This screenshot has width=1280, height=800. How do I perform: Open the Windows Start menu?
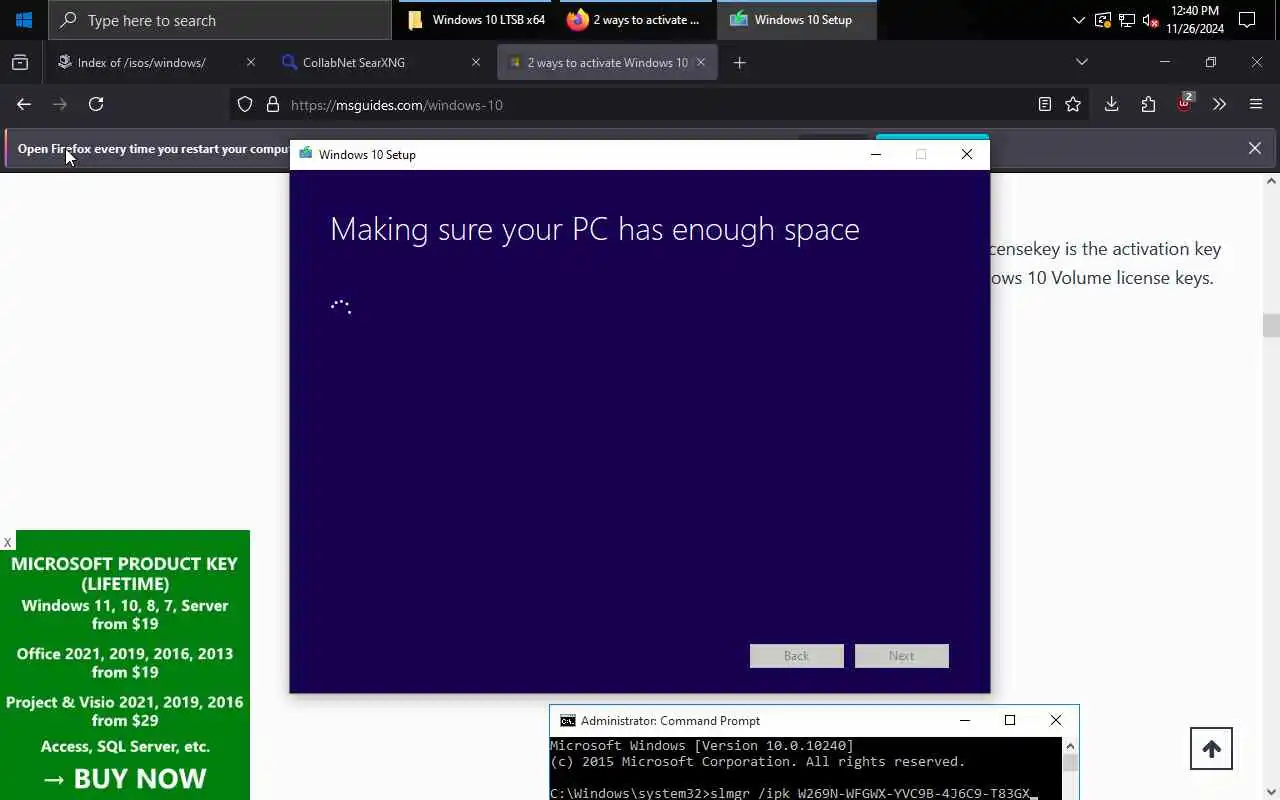pos(24,20)
